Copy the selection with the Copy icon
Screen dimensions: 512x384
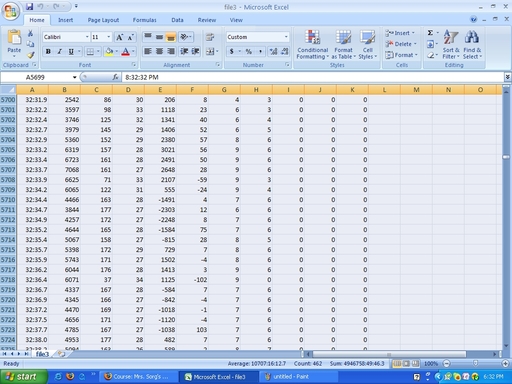[30, 44]
